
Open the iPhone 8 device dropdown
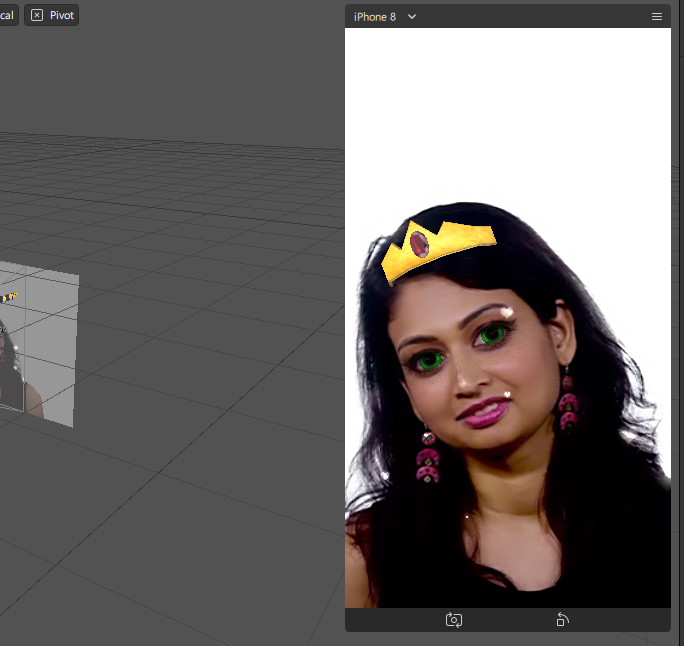tap(385, 17)
